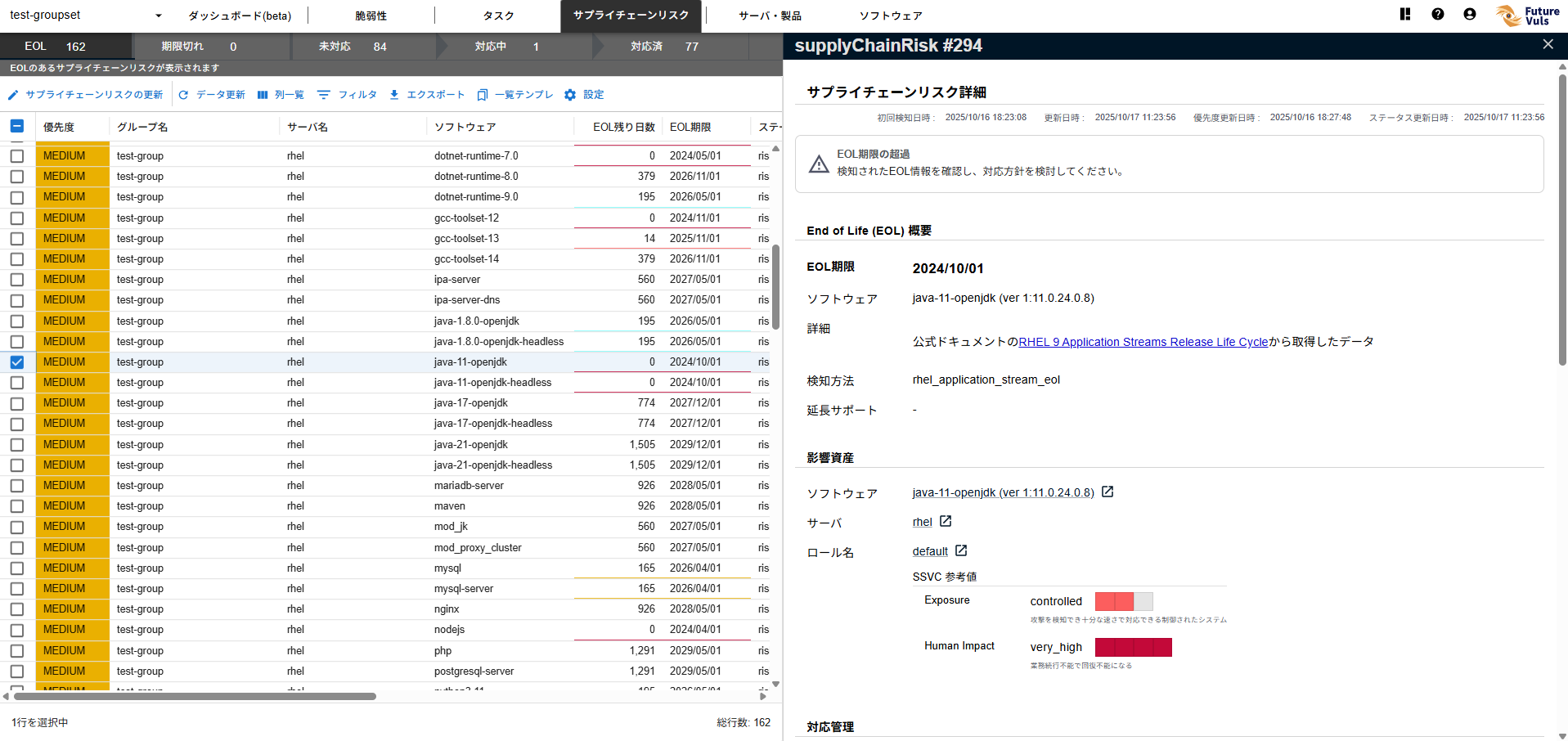
Task: Open the column list icon
Action: pos(263,95)
